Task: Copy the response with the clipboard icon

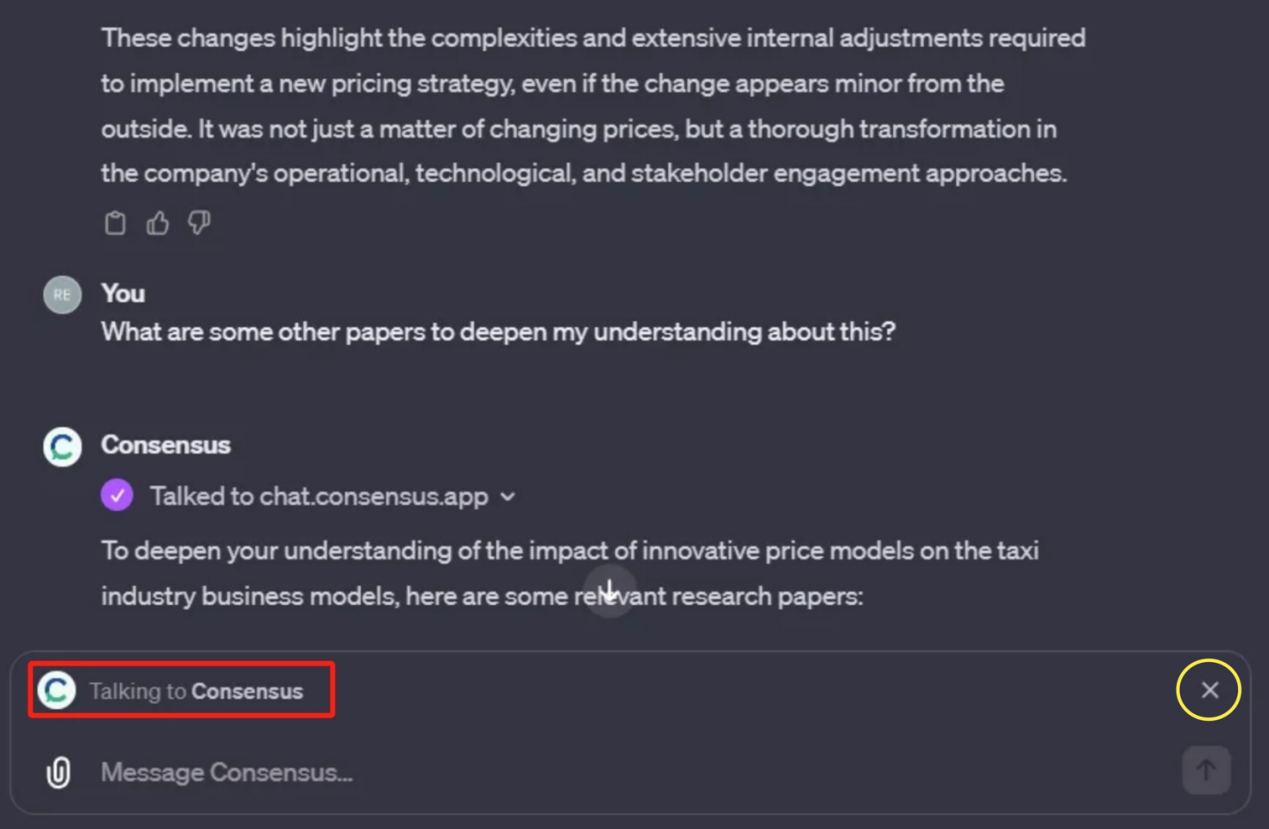Action: pos(116,223)
